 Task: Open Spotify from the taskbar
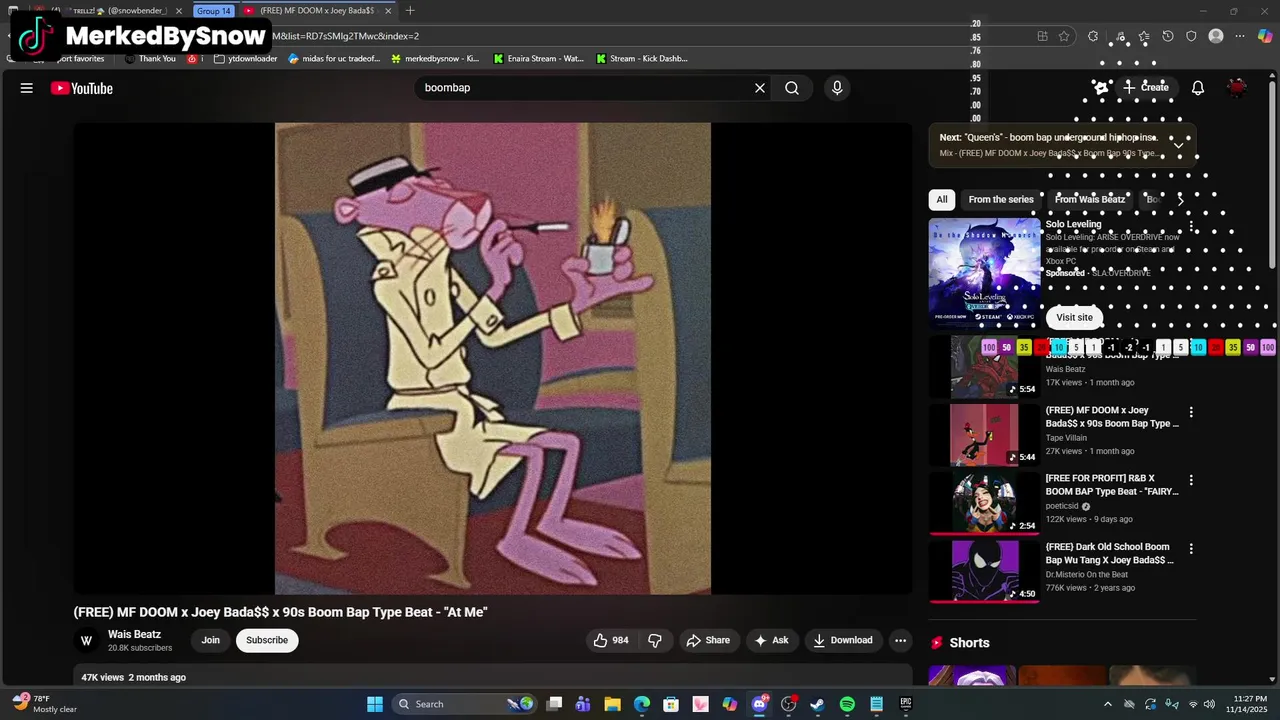point(847,704)
